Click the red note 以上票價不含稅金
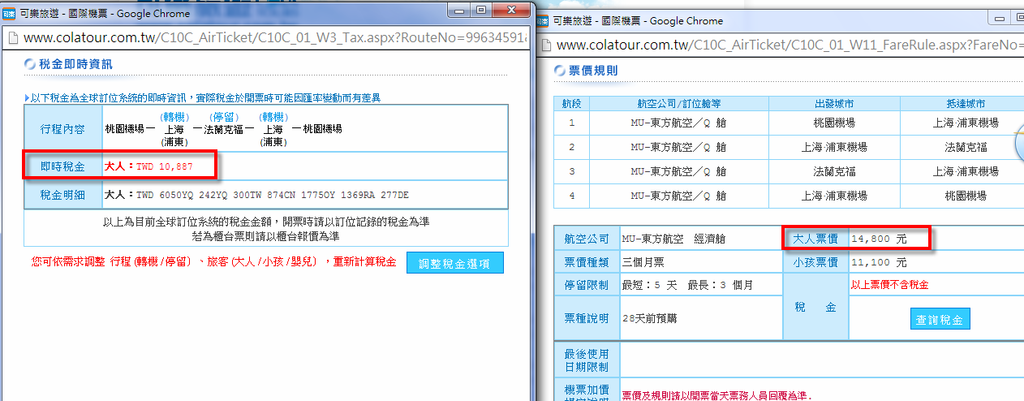The height and width of the screenshot is (401, 1024). (x=890, y=284)
